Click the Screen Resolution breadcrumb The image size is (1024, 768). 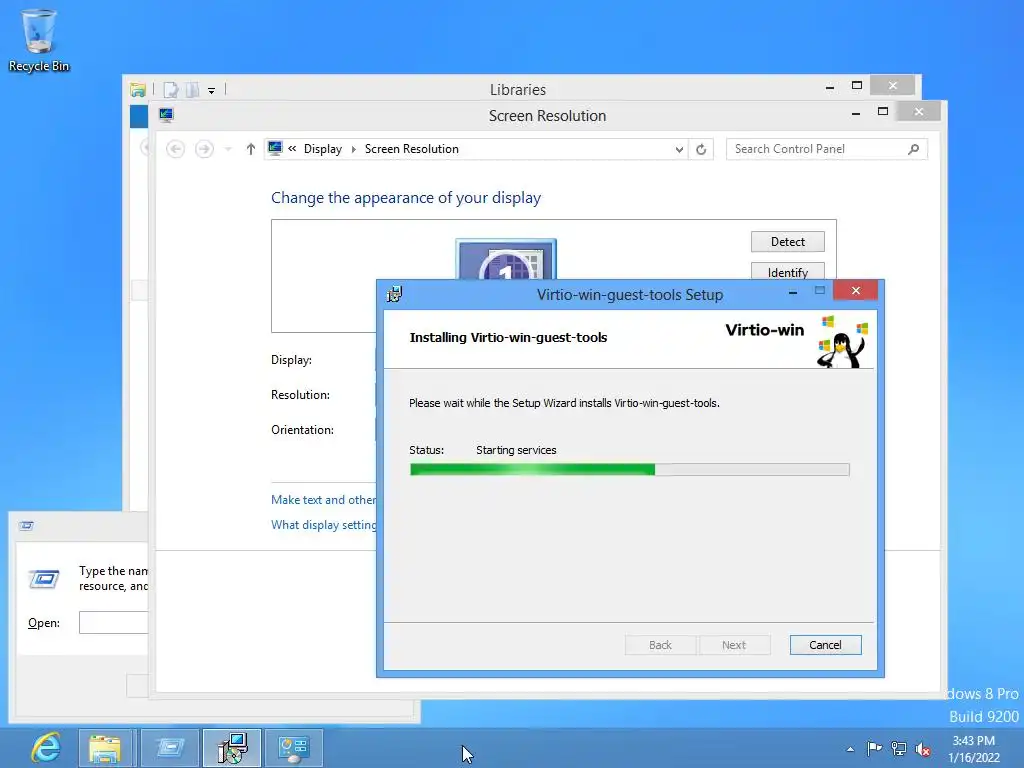411,149
